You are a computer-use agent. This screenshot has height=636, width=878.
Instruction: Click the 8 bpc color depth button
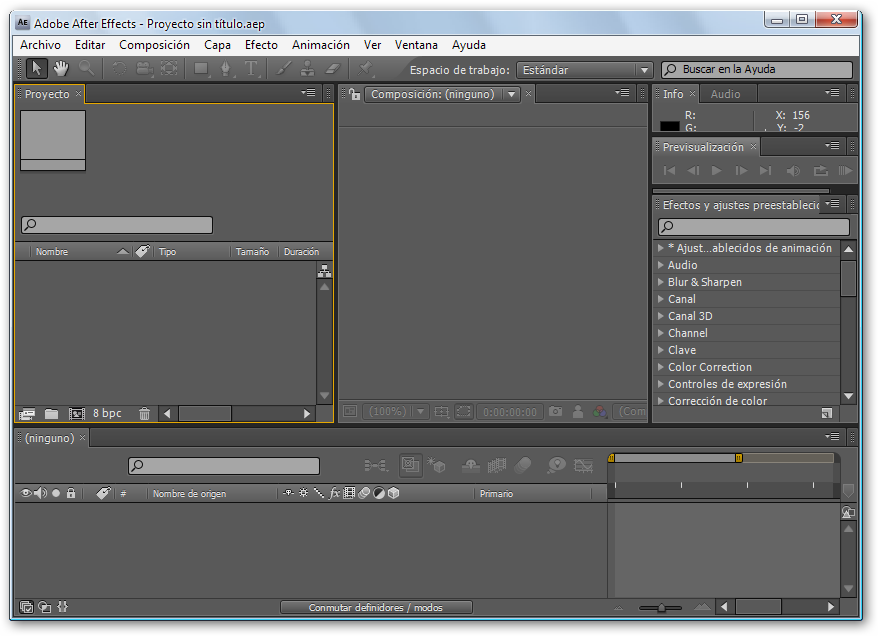pos(107,413)
